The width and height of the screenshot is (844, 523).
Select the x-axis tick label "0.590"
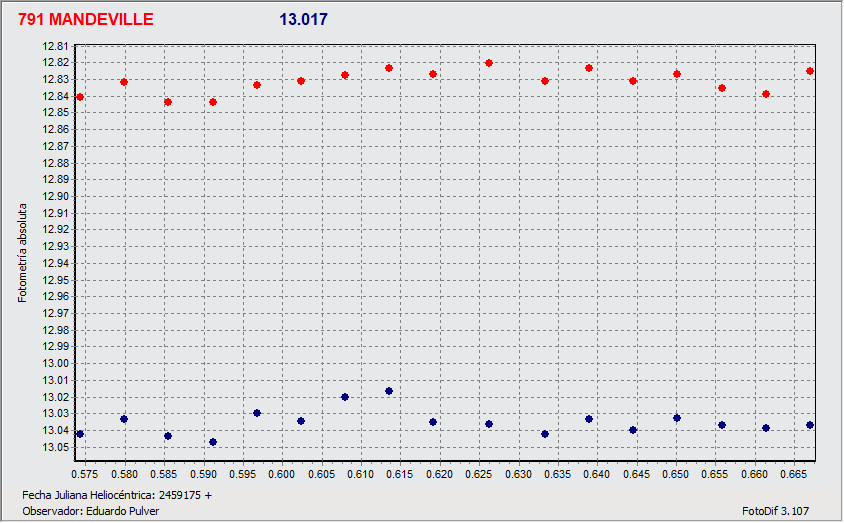[x=203, y=474]
